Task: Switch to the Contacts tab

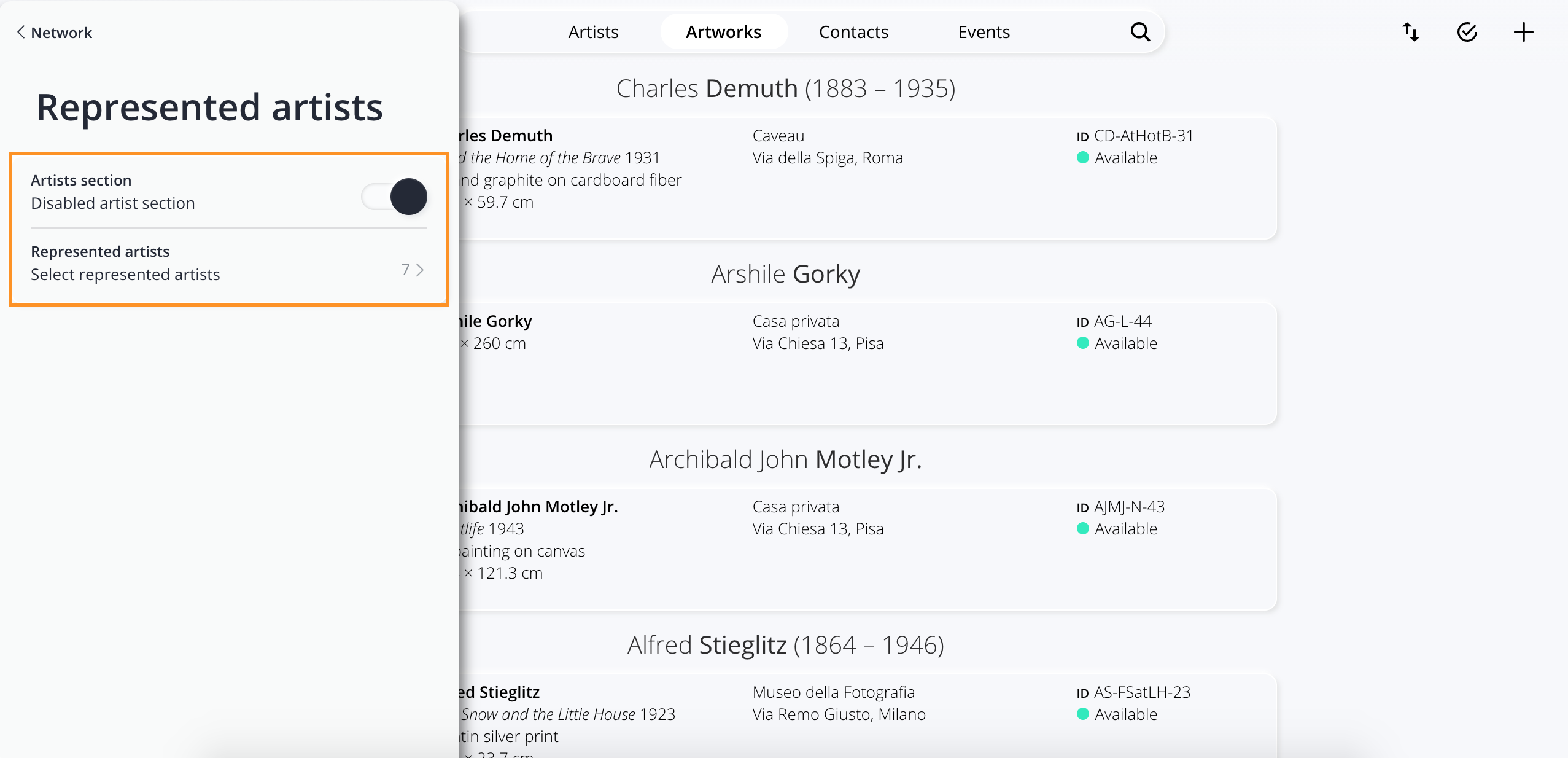Action: click(853, 32)
